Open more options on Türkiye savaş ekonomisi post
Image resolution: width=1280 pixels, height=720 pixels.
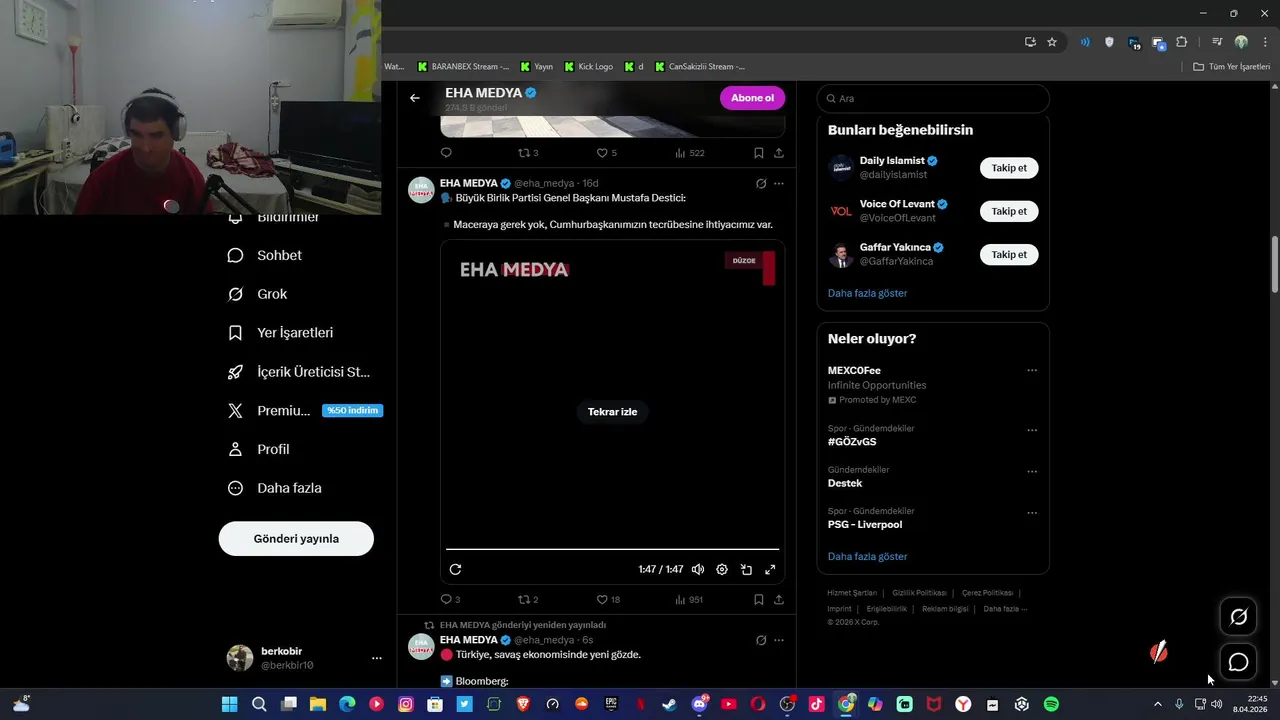click(779, 640)
